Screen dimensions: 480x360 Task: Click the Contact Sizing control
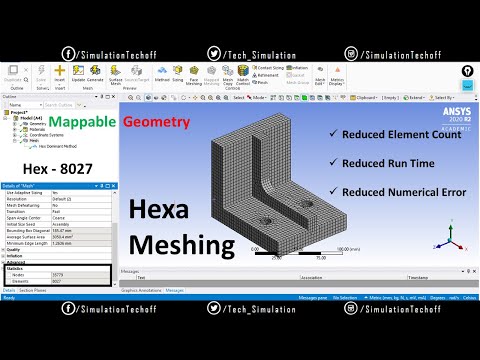pos(268,68)
